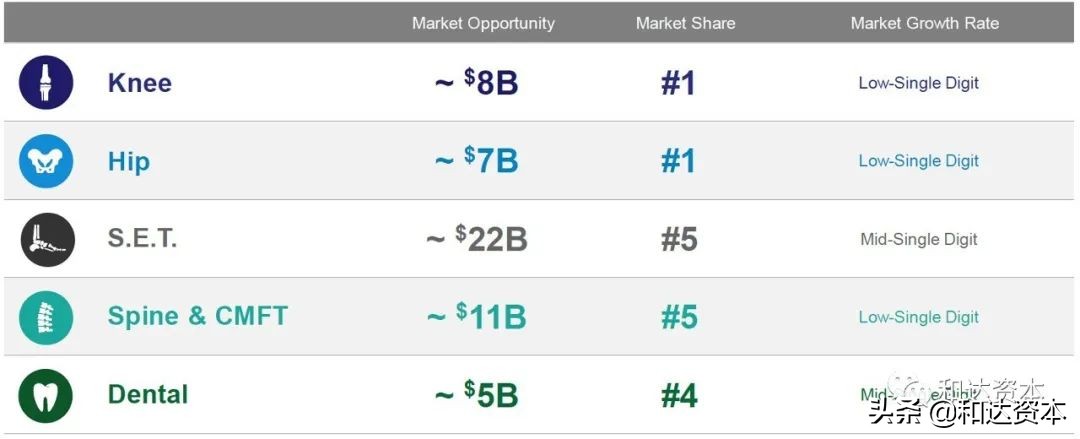
Task: Click the #4 Dental market share
Action: click(678, 395)
